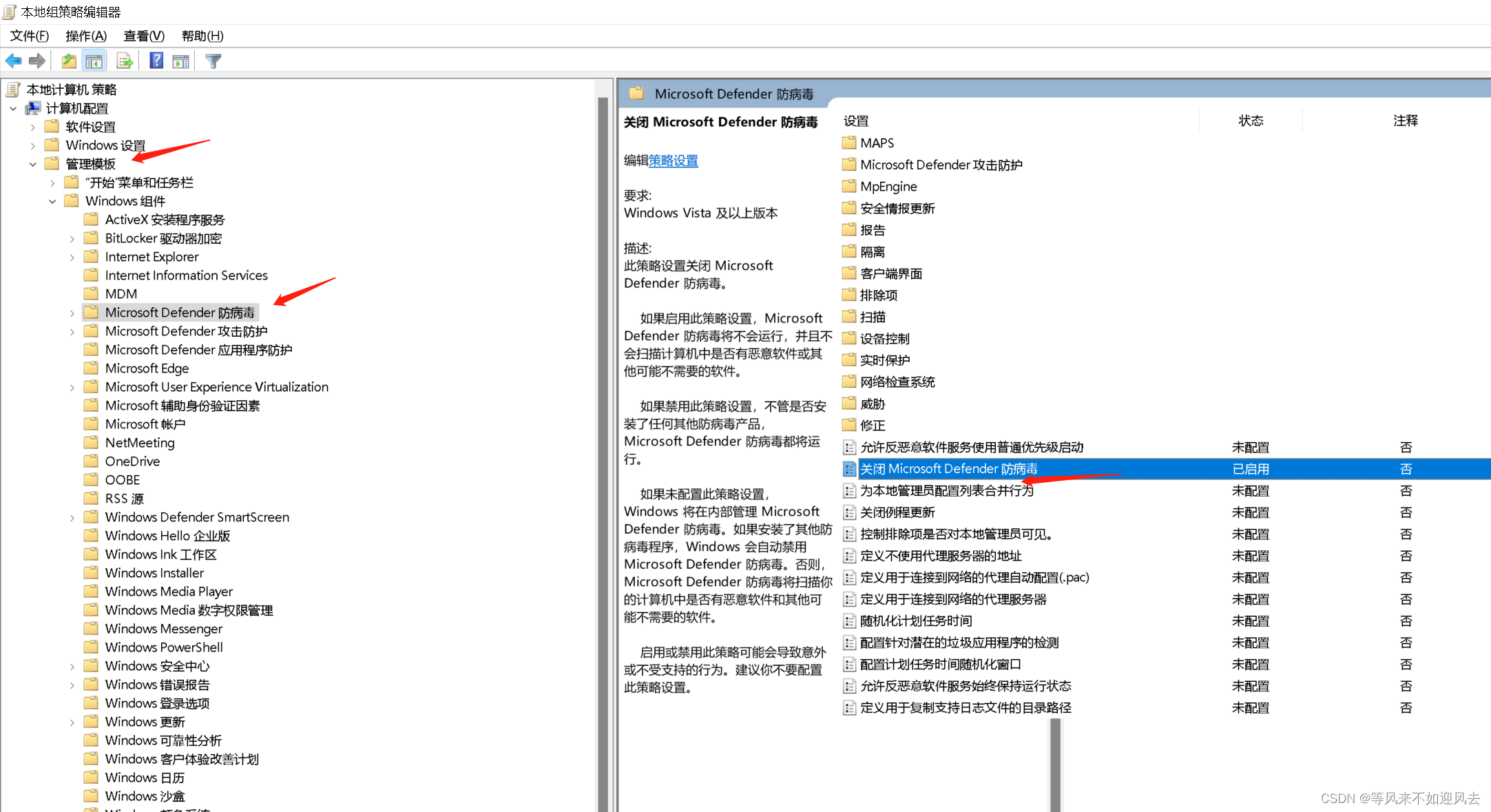Click the 策略设置 edit link
Viewport: 1491px width, 812px height.
(673, 160)
